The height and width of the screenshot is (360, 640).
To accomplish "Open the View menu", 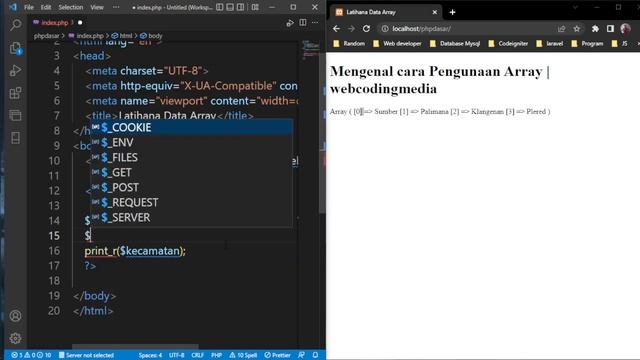I will tap(97, 7).
